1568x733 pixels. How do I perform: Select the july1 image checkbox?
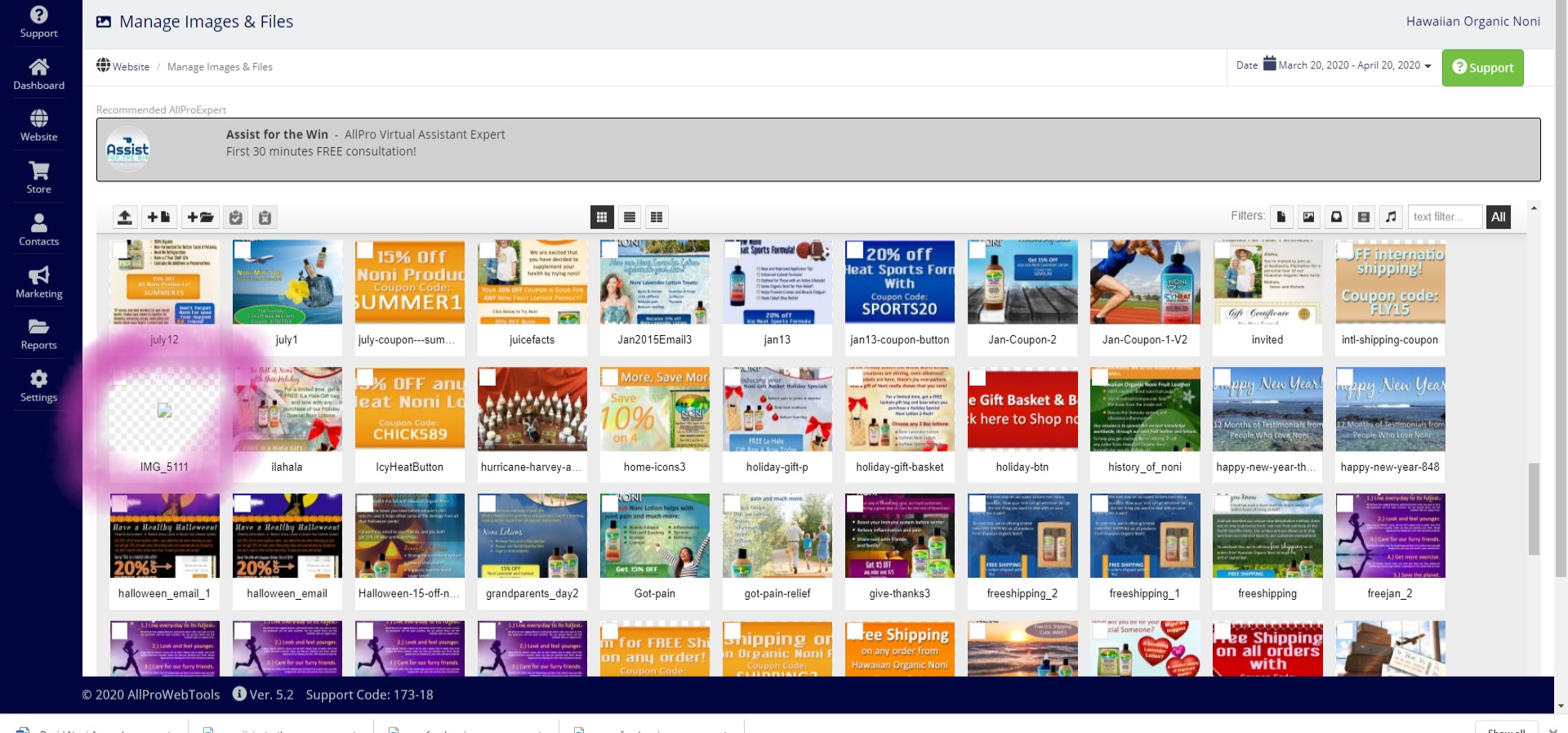coord(242,250)
